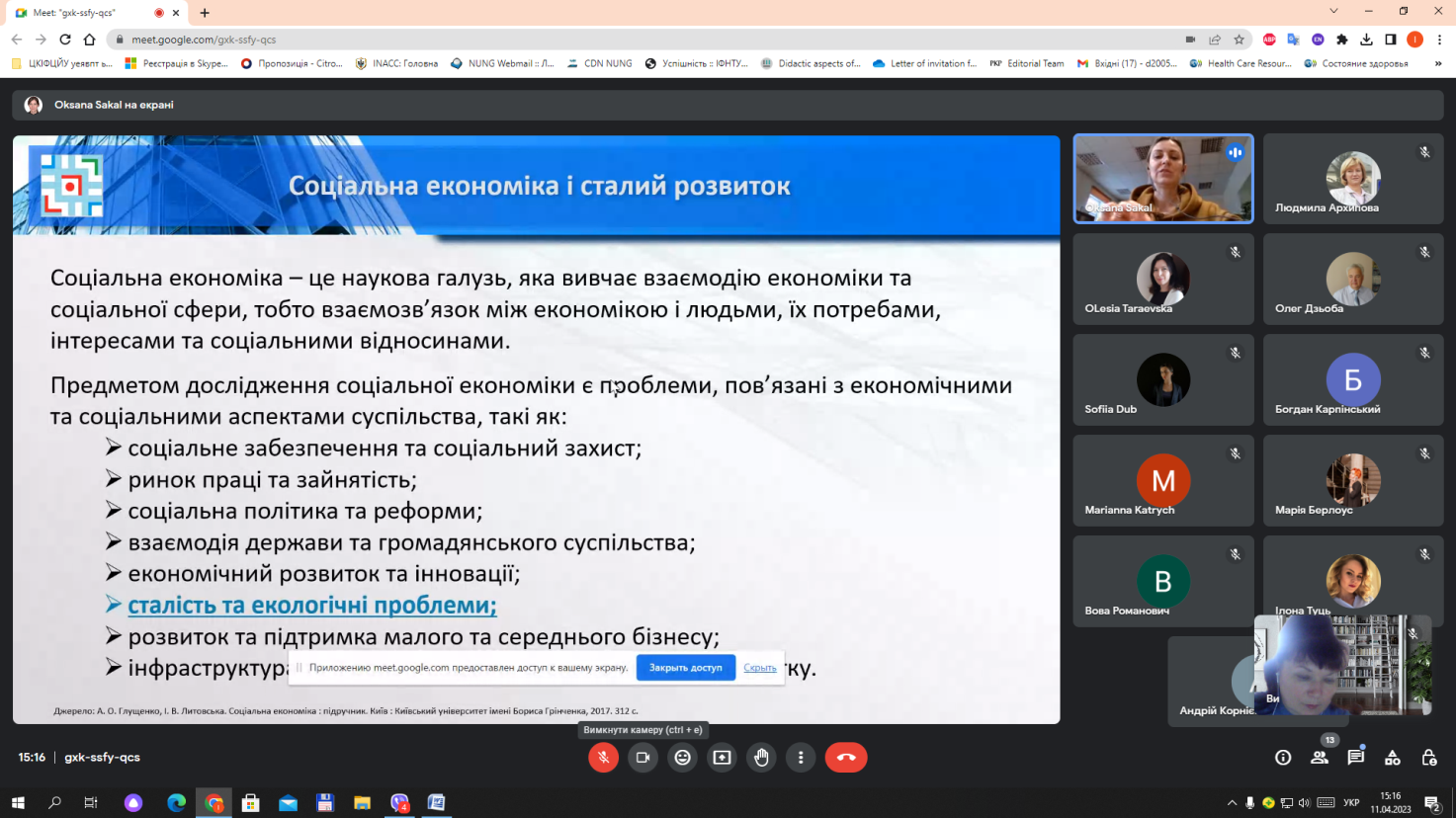This screenshot has width=1456, height=818.
Task: Open the emoji reactions panel
Action: pyautogui.click(x=682, y=757)
